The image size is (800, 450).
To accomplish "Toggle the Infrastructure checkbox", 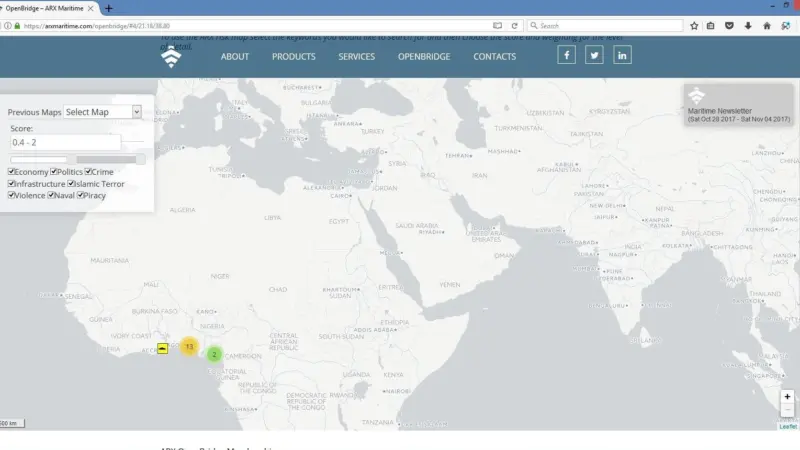I will [x=11, y=183].
